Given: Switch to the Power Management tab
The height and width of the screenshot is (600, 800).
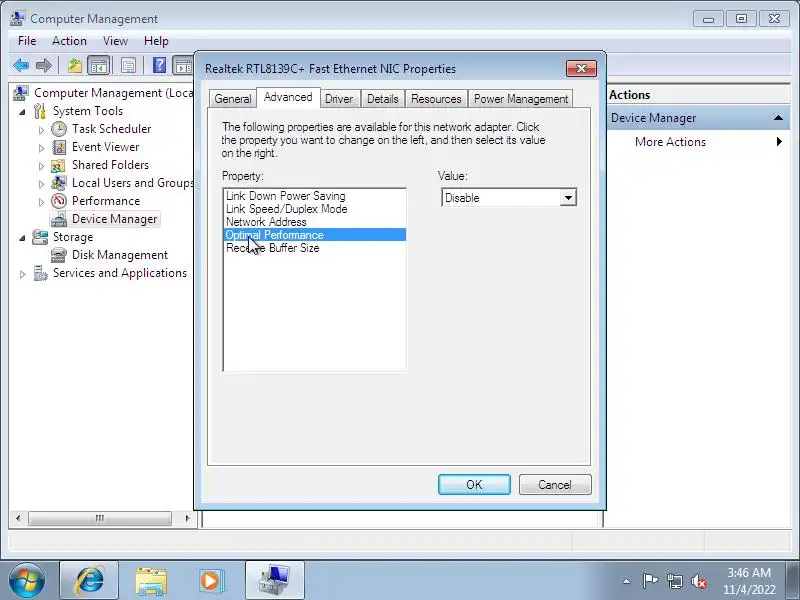Looking at the screenshot, I should tap(521, 98).
